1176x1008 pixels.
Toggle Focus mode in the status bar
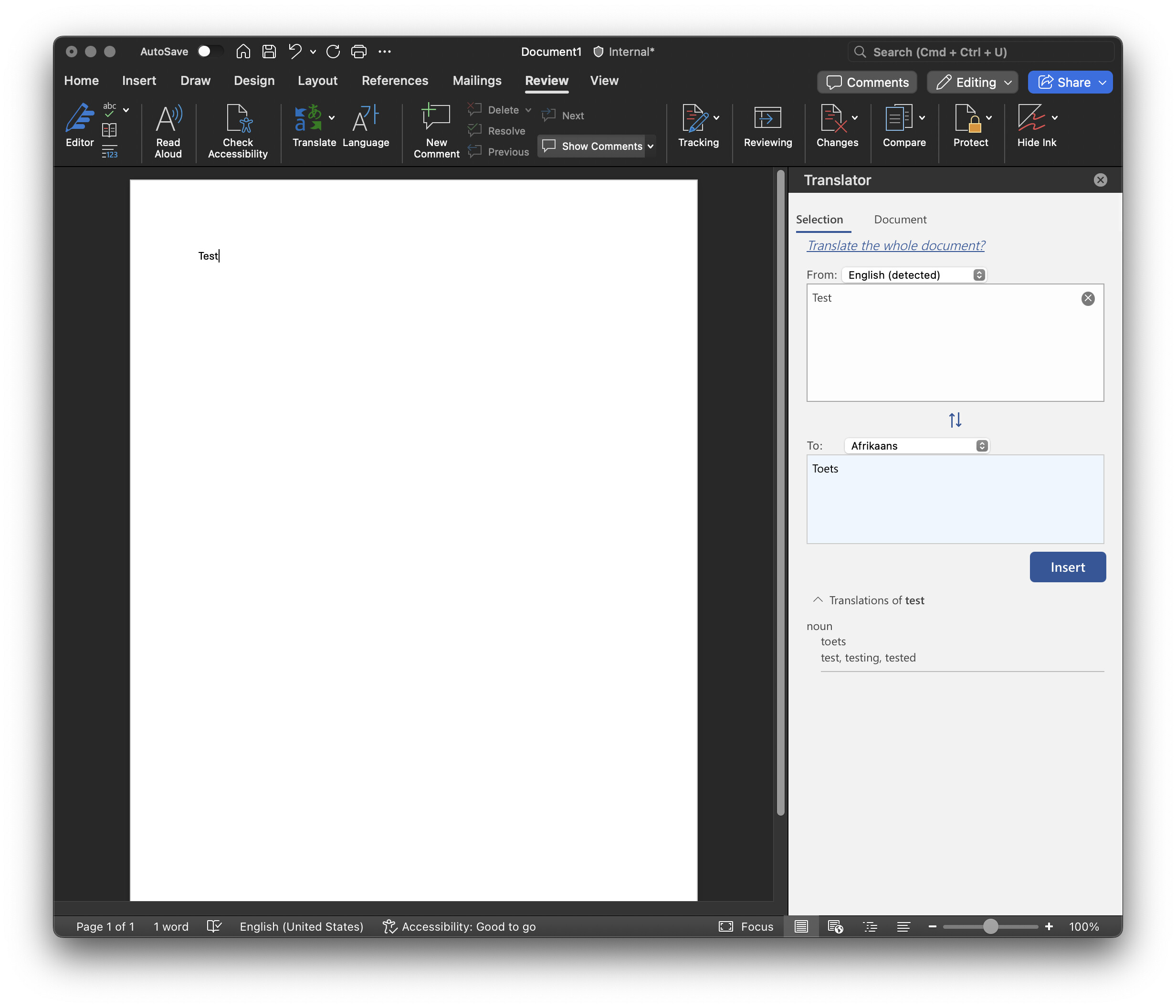746,927
